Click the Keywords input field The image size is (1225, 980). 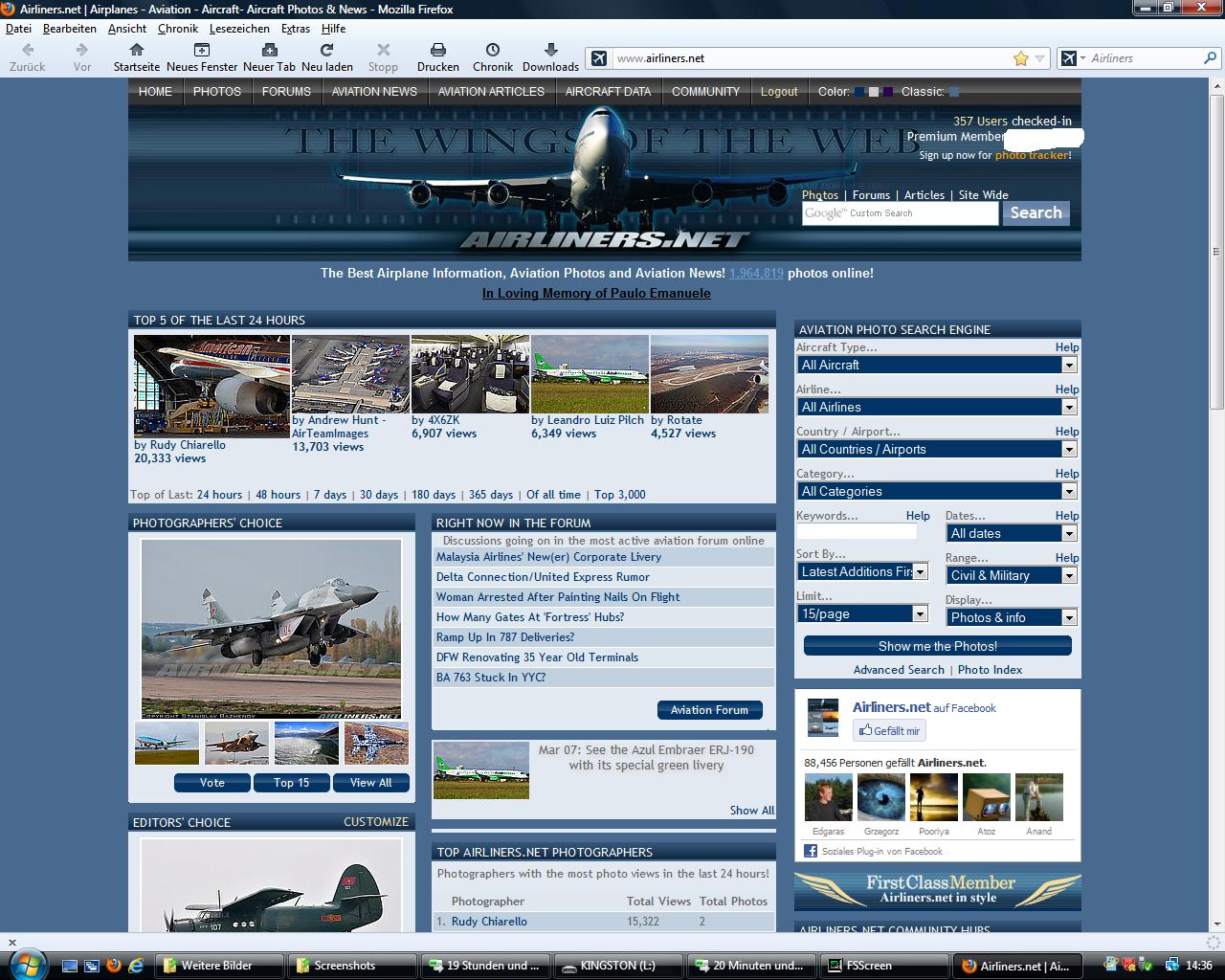click(857, 531)
